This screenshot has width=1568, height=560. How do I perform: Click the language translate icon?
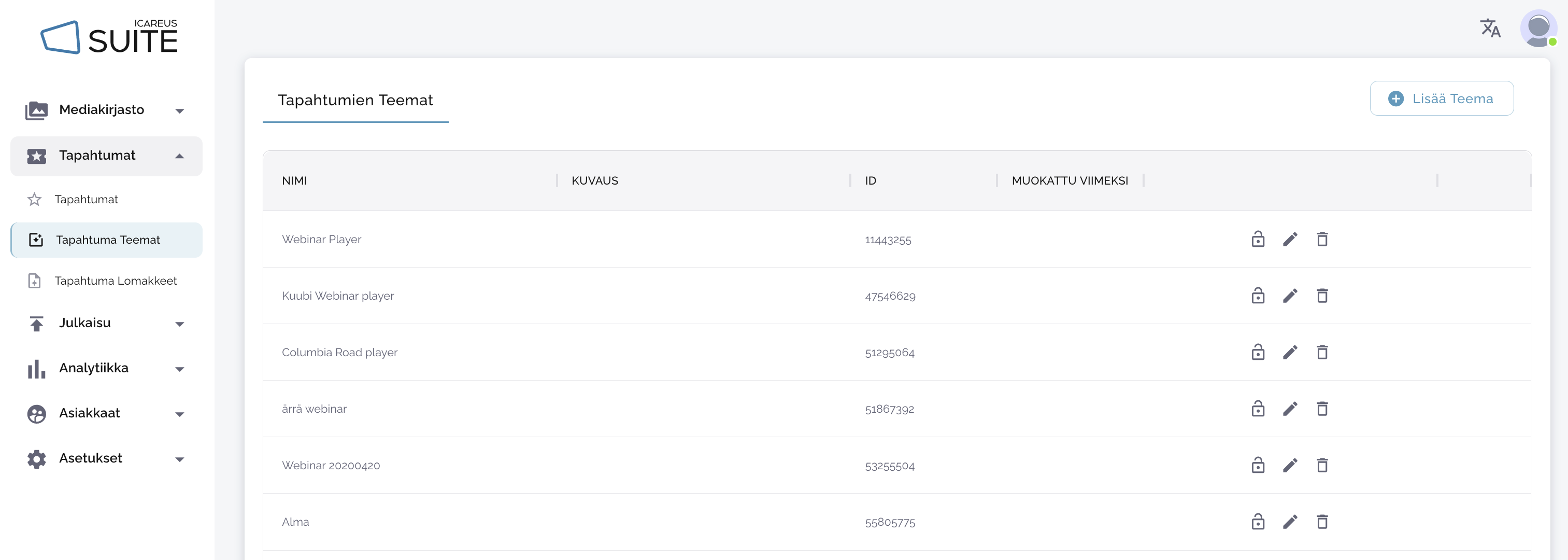point(1490,28)
